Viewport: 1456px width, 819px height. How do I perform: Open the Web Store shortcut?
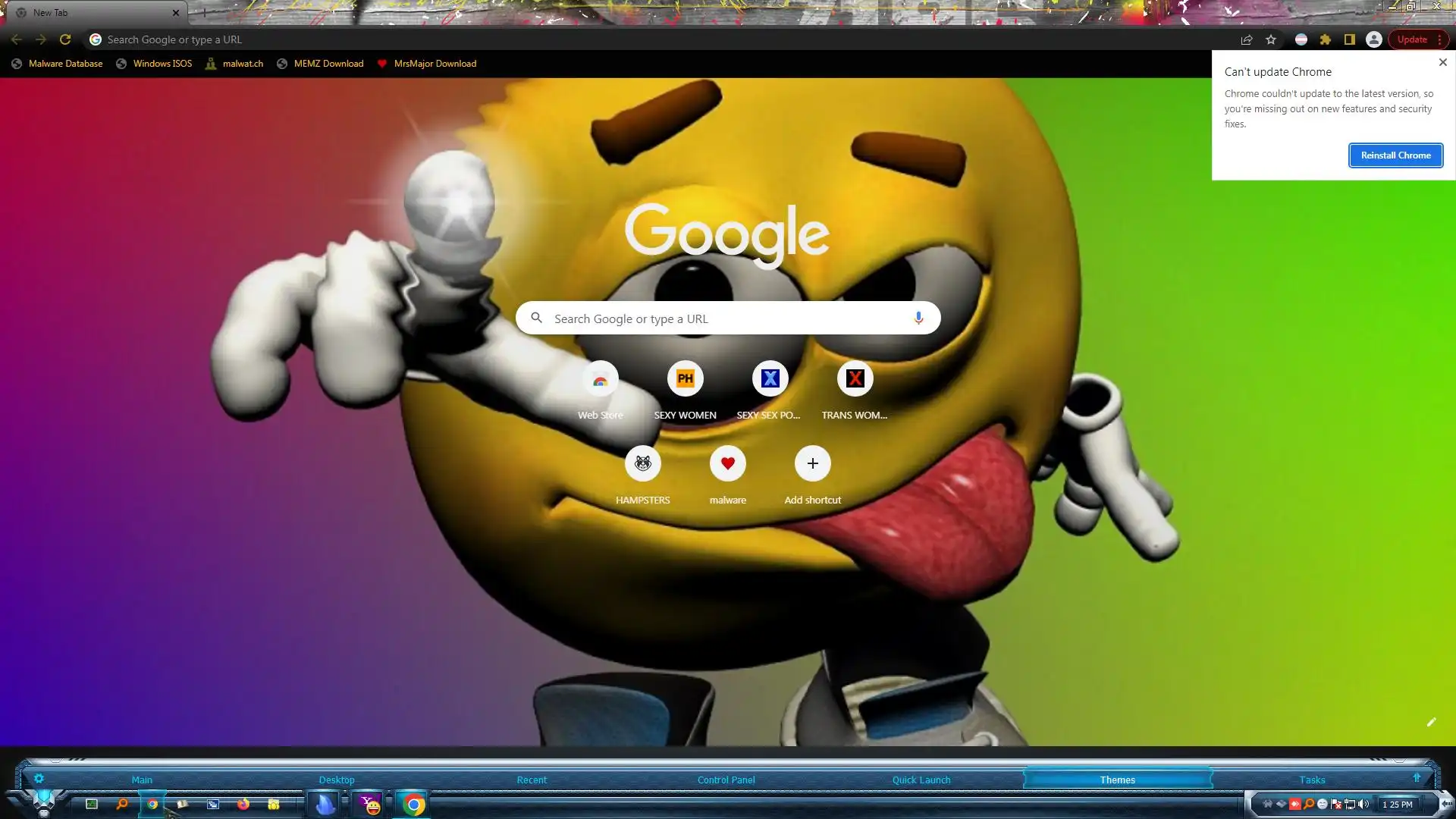600,379
